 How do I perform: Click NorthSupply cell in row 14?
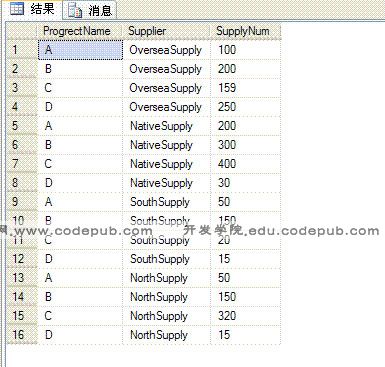(x=167, y=297)
